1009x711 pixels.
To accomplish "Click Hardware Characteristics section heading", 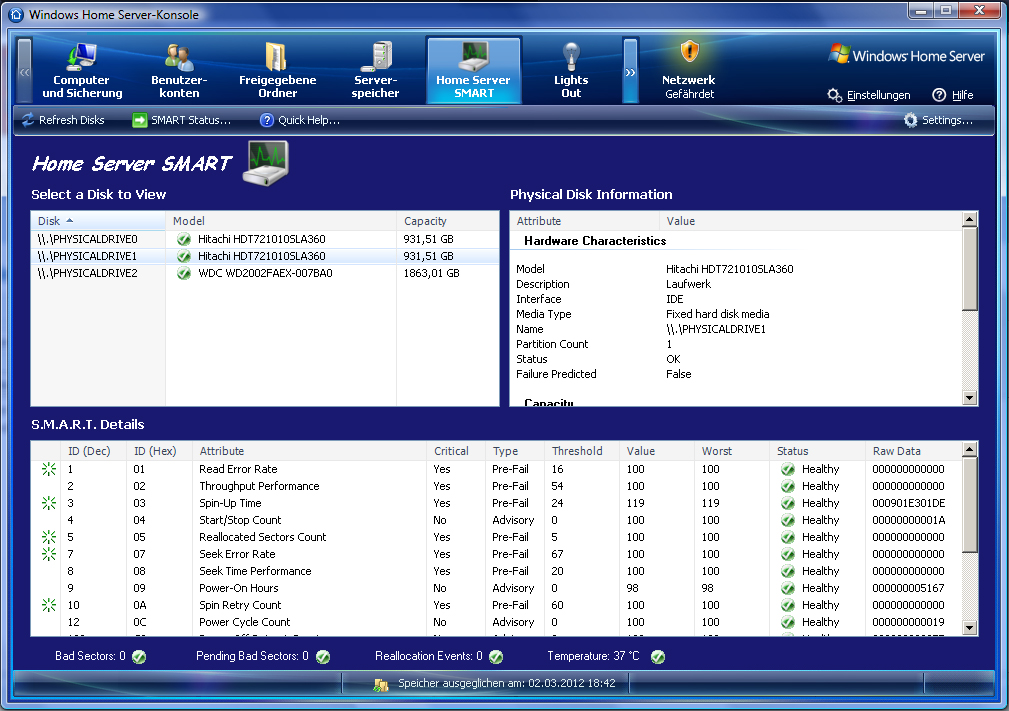I will coord(595,241).
